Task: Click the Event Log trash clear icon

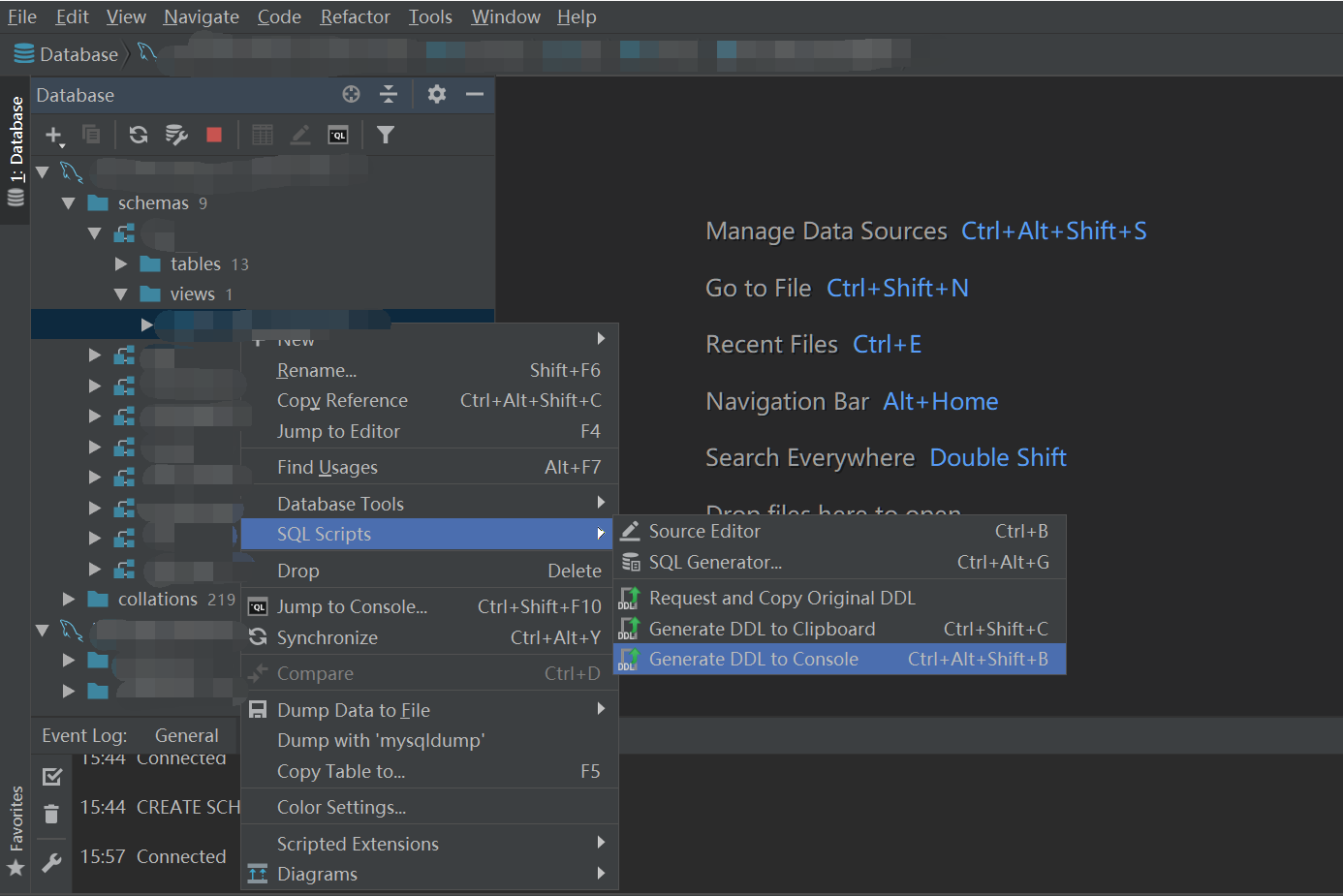Action: (51, 814)
